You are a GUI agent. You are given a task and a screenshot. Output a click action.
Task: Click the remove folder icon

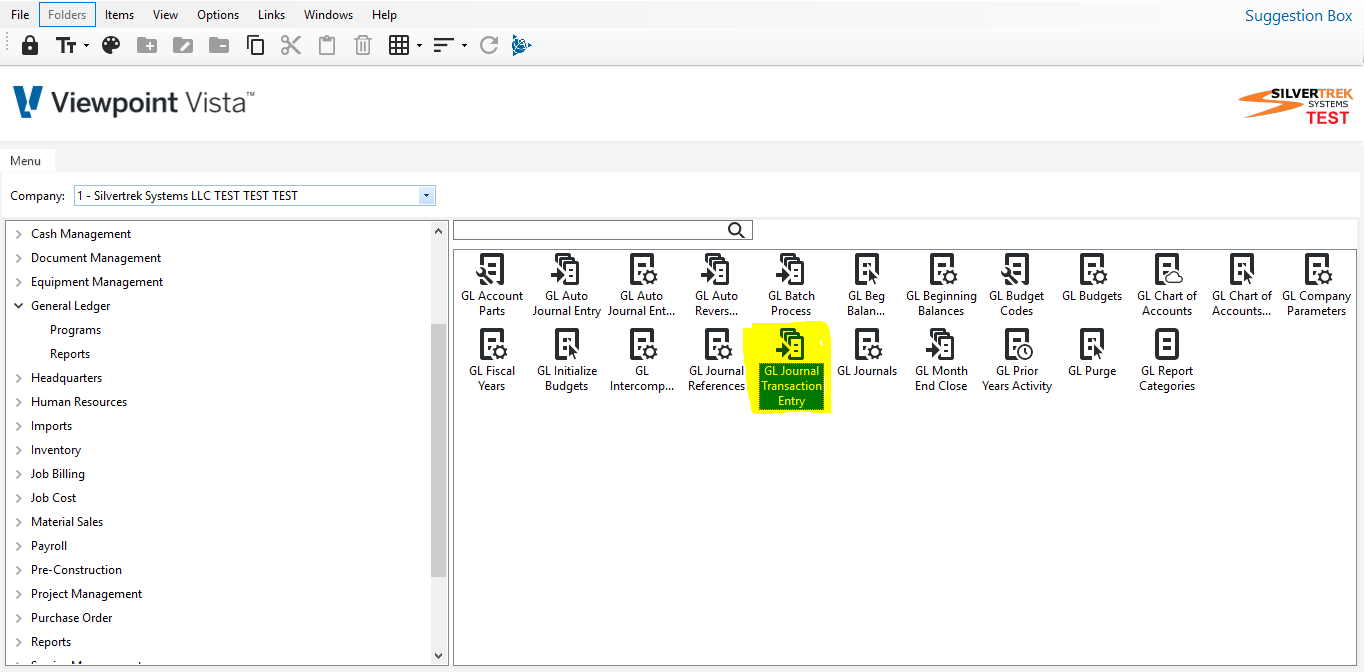click(219, 45)
